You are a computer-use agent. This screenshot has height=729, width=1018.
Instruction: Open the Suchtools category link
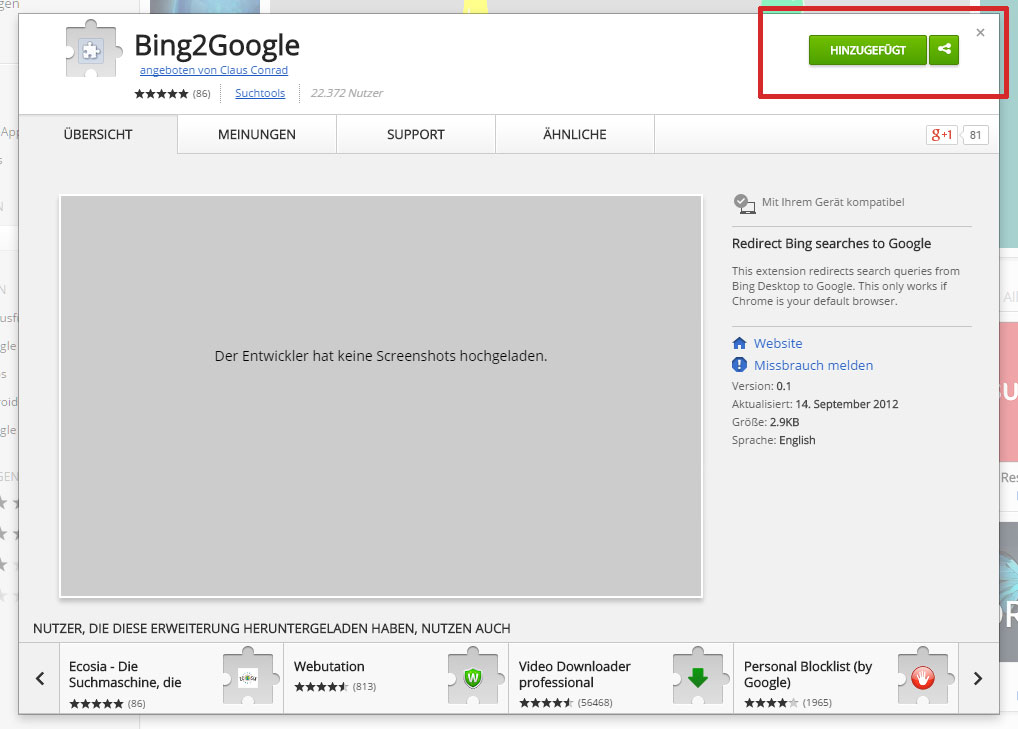coord(260,93)
